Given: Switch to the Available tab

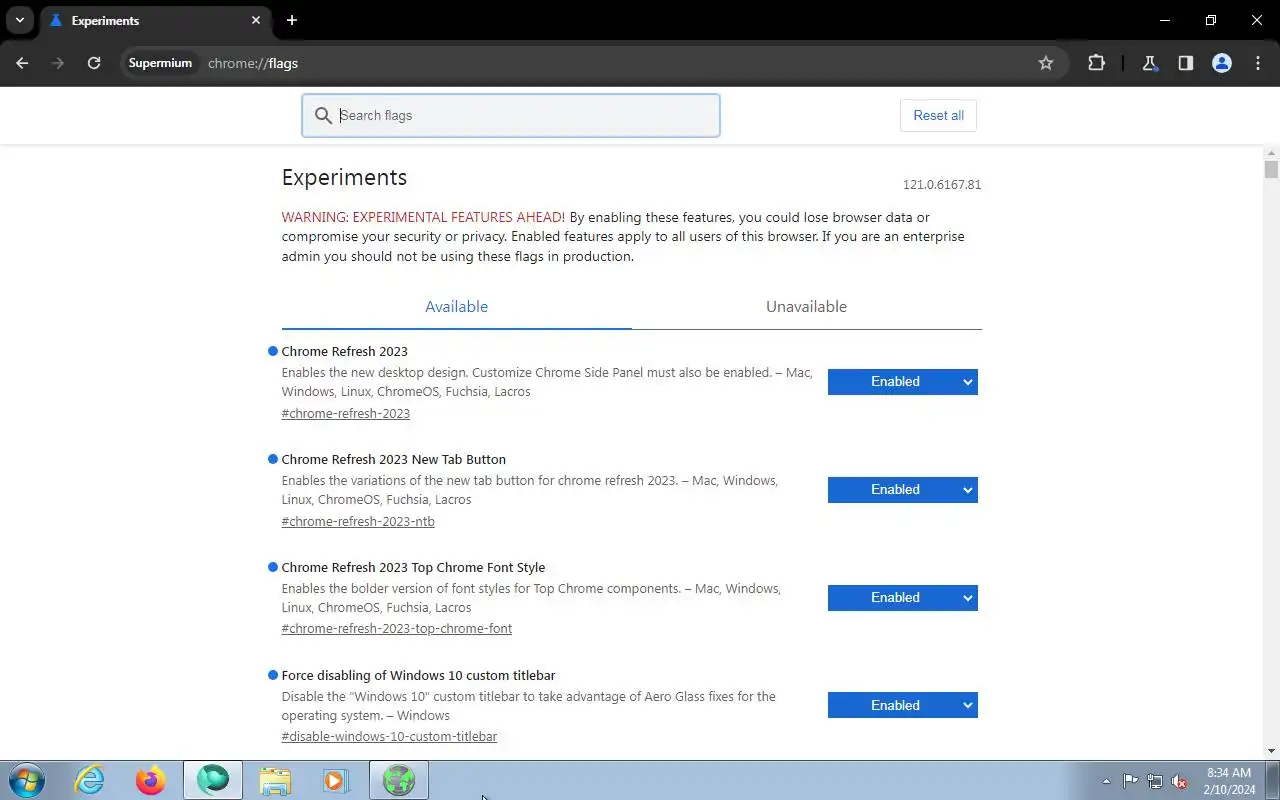Looking at the screenshot, I should point(456,307).
